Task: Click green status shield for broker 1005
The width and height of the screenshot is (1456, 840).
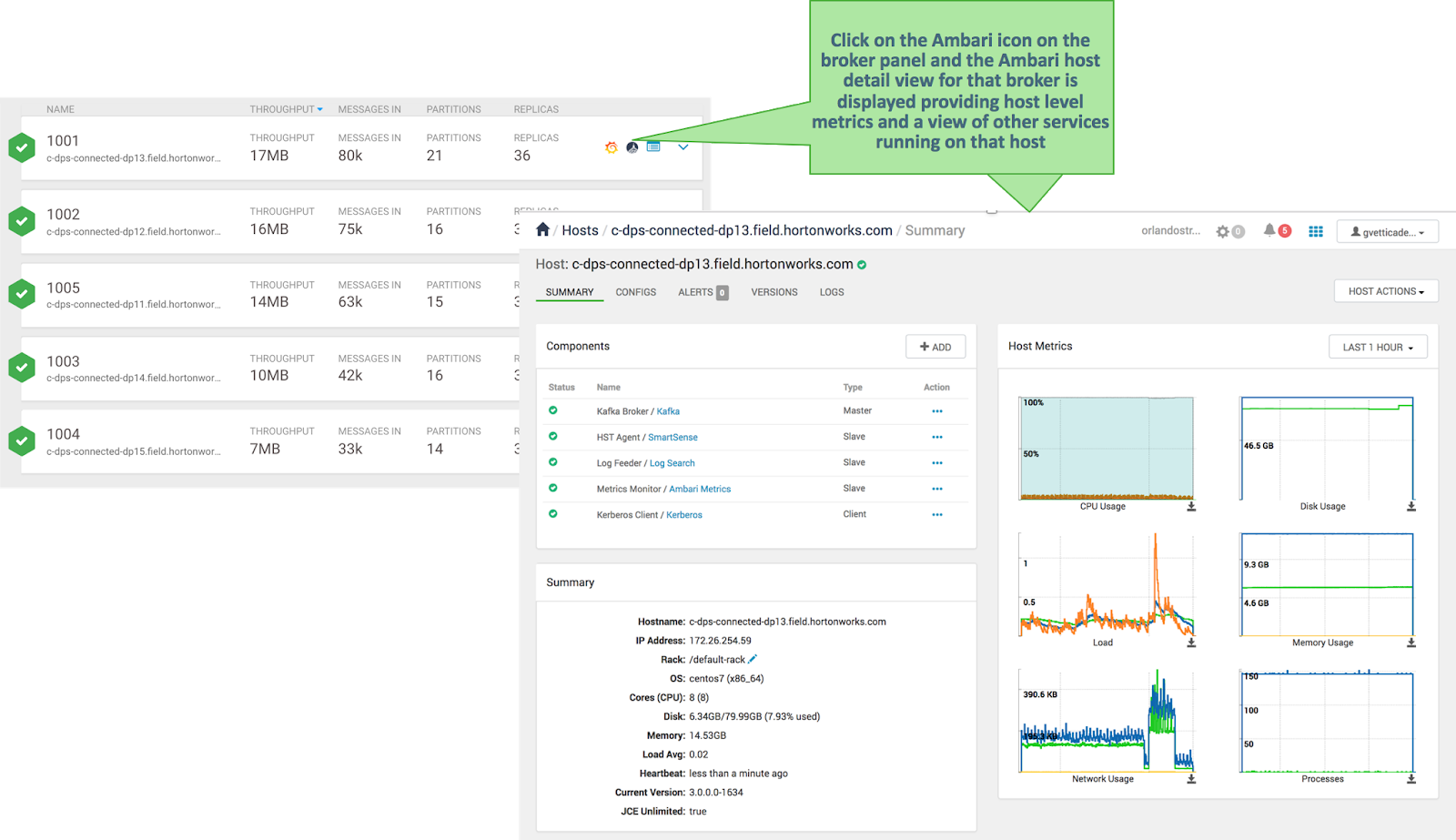Action: click(22, 294)
